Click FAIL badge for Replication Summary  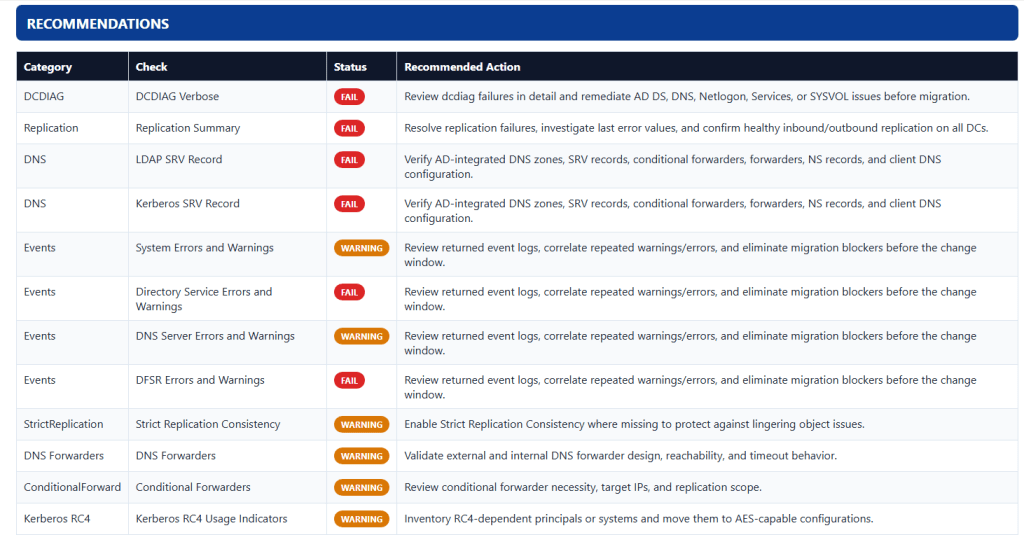[x=349, y=128]
